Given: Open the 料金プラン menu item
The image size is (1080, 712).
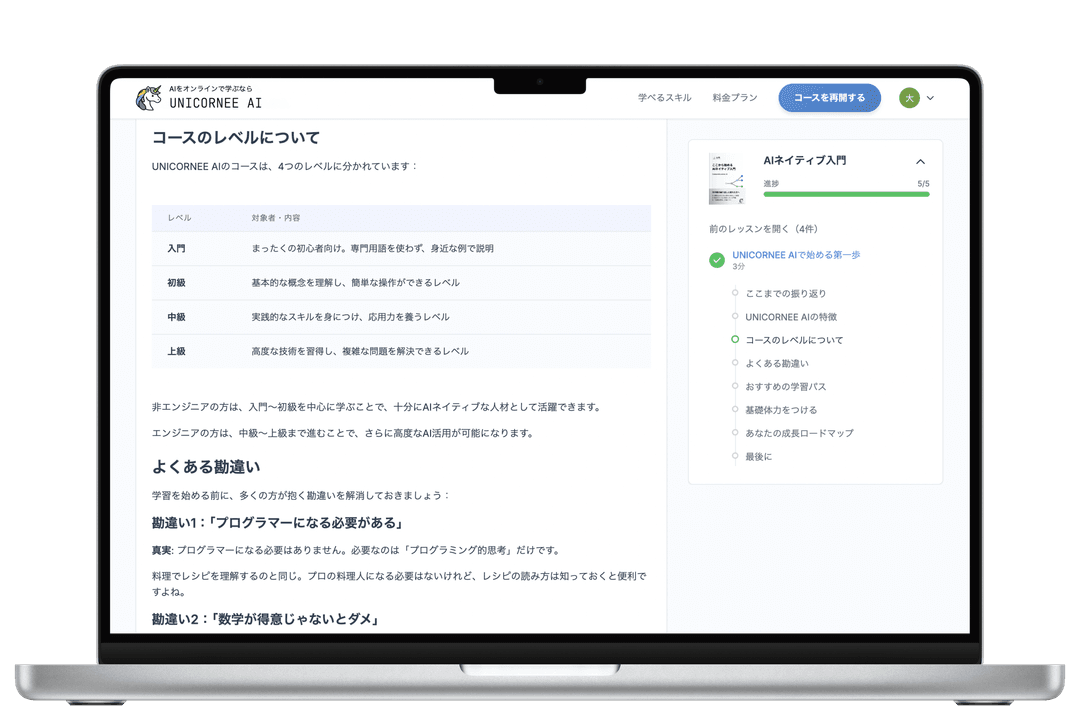Looking at the screenshot, I should pos(735,98).
